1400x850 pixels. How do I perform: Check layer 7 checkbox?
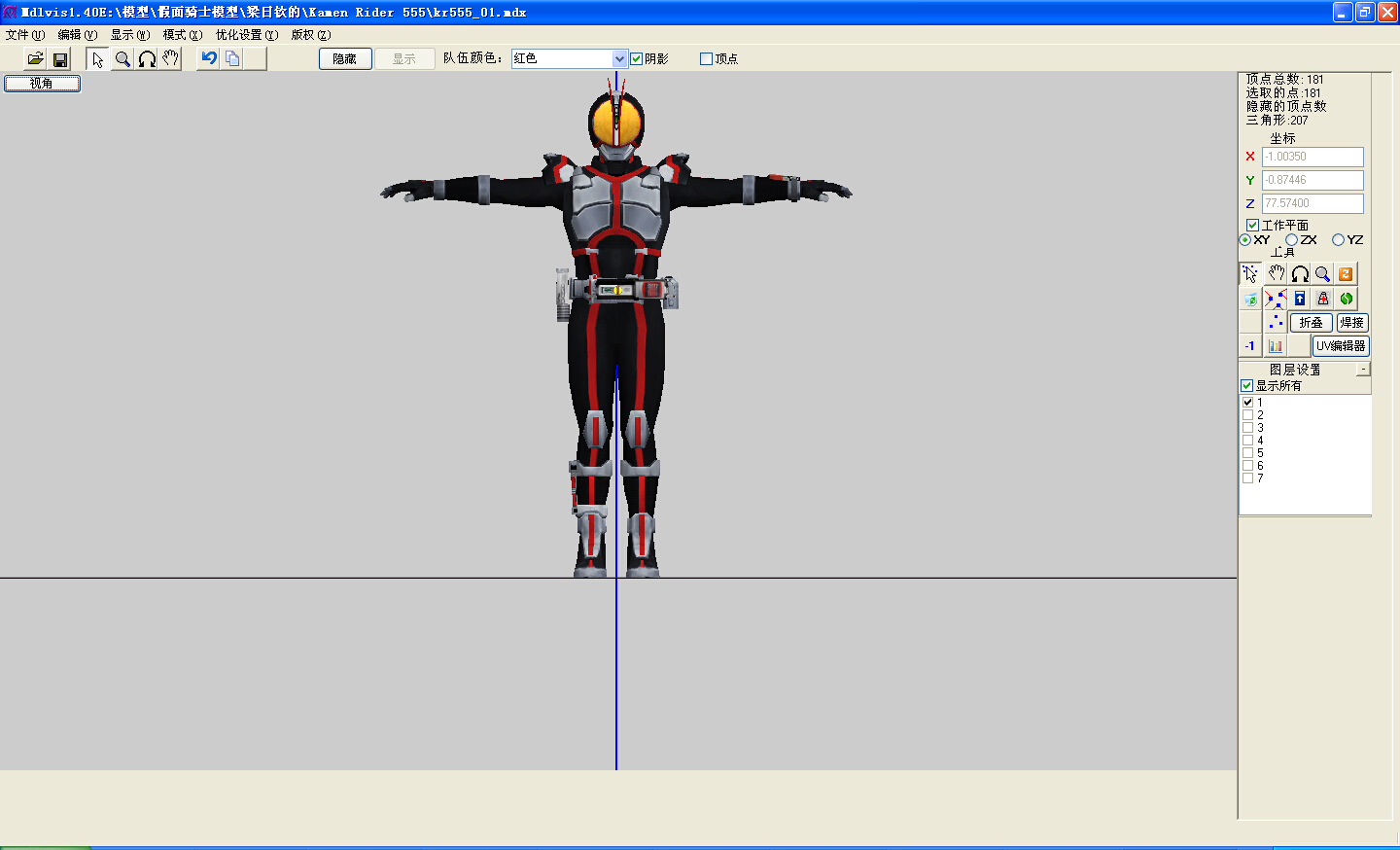(x=1247, y=478)
